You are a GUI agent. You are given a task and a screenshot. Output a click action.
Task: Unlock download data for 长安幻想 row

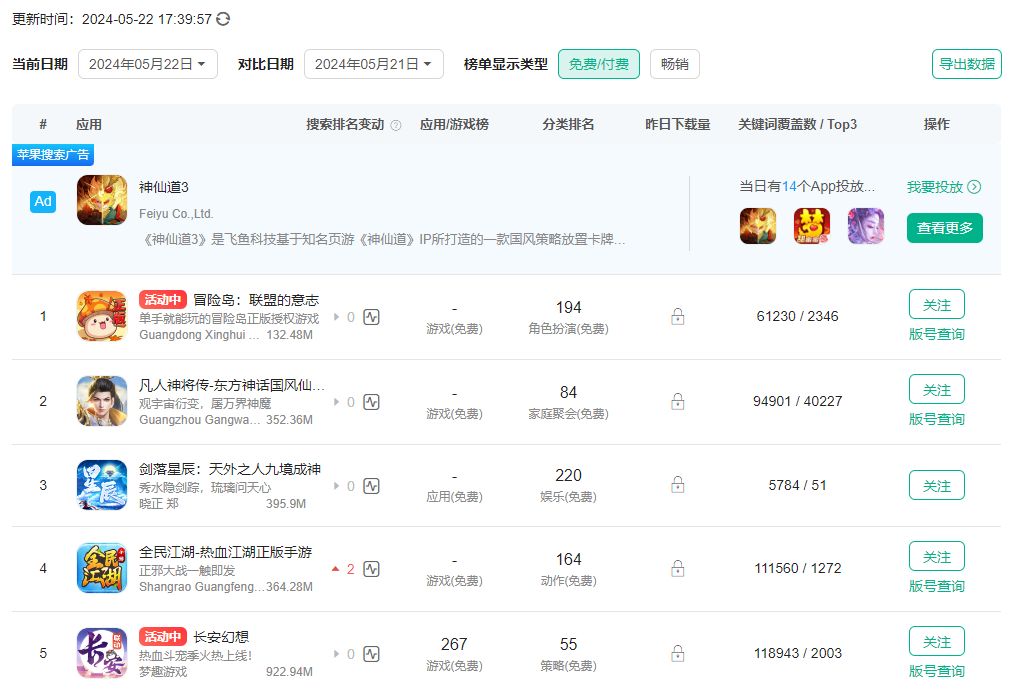click(678, 654)
